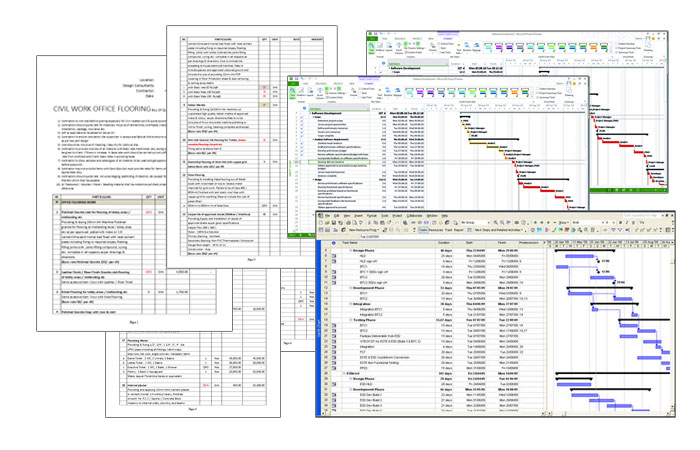Click Open folder icon in the front Project toolbar
This screenshot has height=450, width=700.
[x=327, y=223]
